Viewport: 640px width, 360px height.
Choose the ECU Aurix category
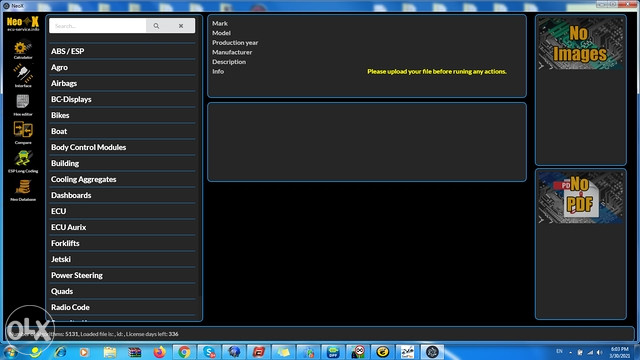(122, 227)
